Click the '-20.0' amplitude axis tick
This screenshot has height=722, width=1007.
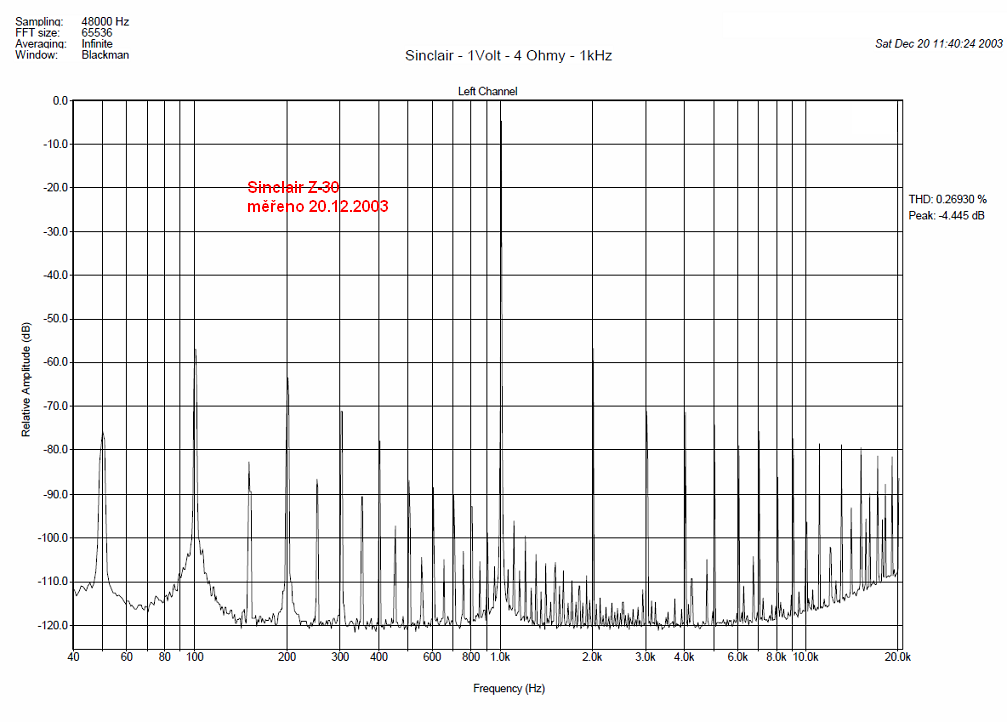pyautogui.click(x=56, y=188)
